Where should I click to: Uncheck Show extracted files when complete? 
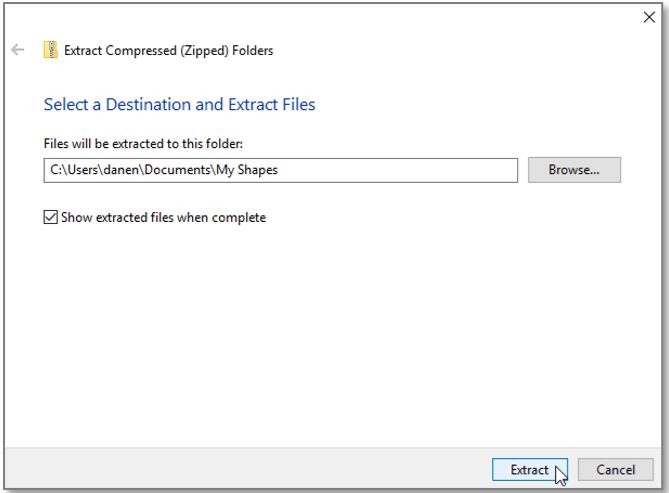coord(51,217)
